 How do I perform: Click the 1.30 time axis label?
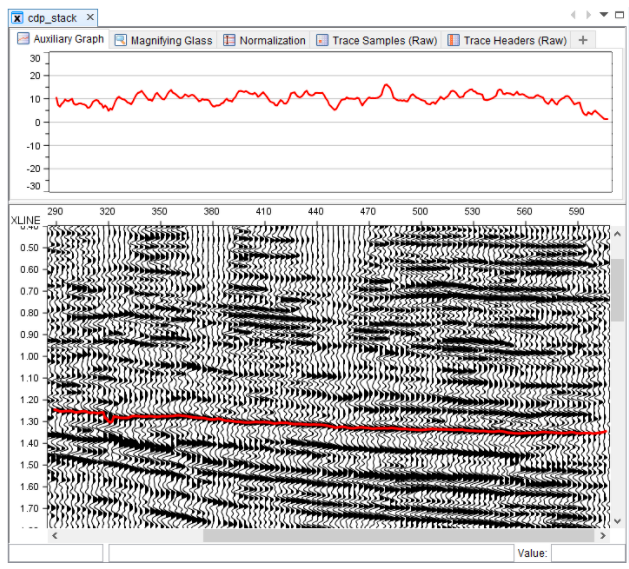29,422
